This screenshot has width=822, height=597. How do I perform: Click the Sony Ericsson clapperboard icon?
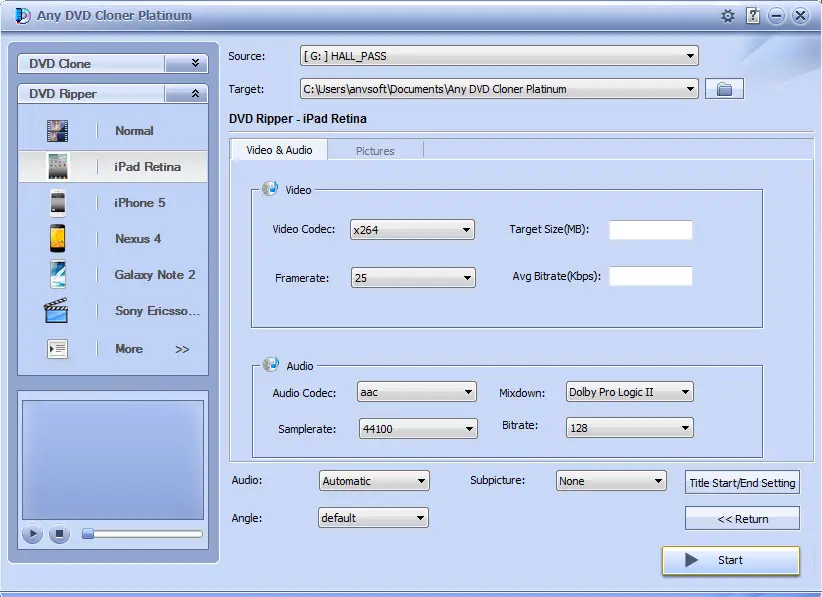click(56, 310)
